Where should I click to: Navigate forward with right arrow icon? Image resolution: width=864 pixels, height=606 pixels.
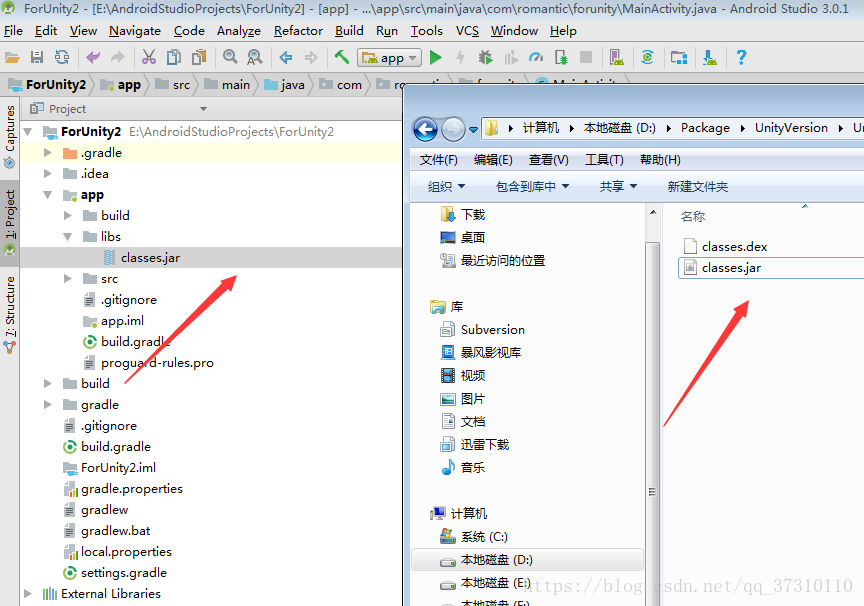(311, 57)
